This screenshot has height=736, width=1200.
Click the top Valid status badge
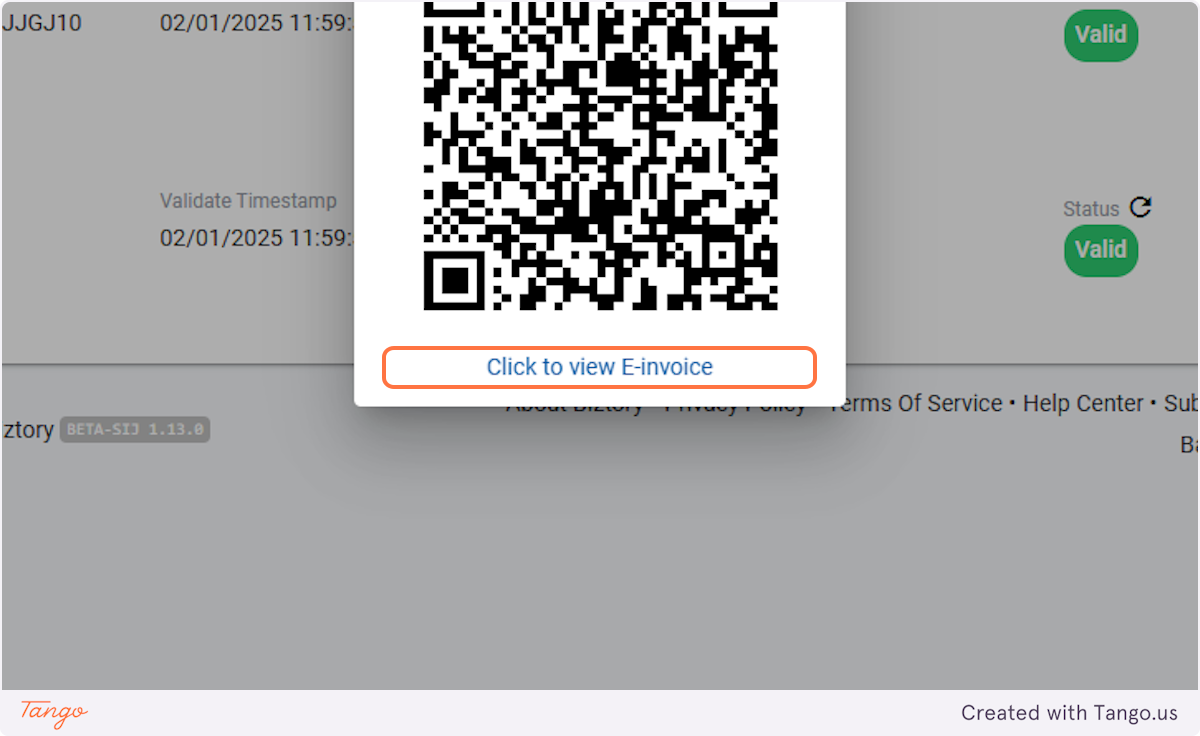pos(1101,35)
